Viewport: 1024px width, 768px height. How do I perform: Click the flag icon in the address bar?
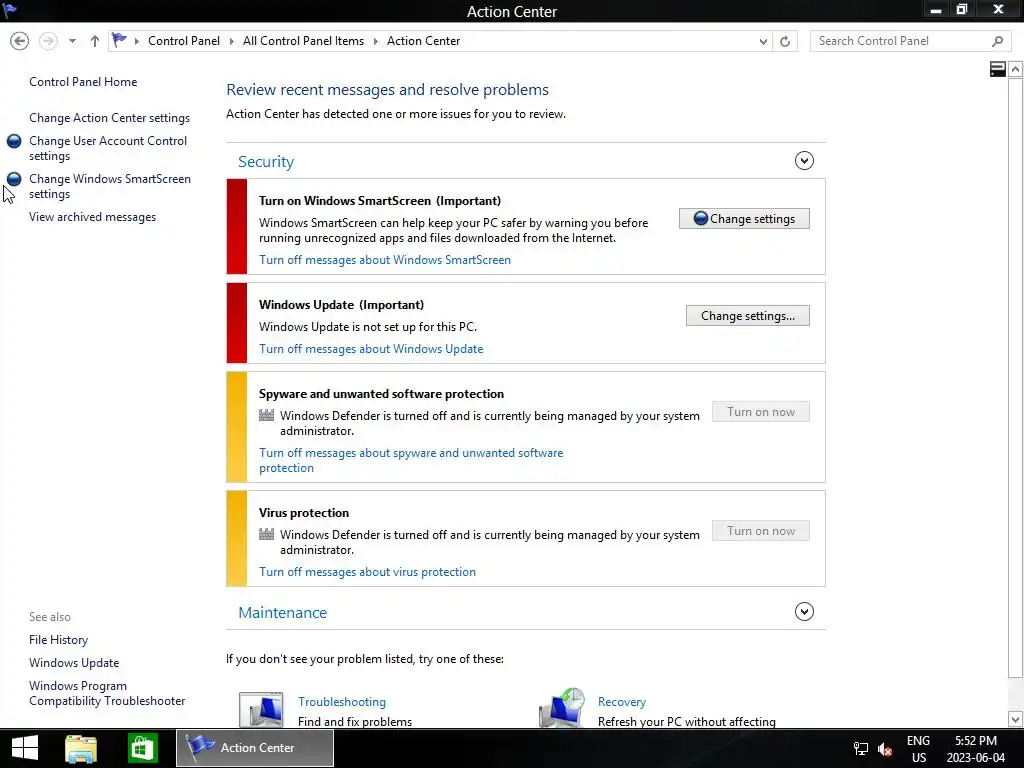[119, 40]
